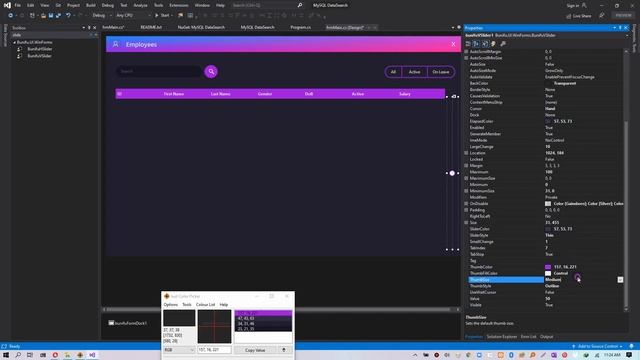
Task: Click the Toolbox panel pin icon
Action: coord(89,28)
